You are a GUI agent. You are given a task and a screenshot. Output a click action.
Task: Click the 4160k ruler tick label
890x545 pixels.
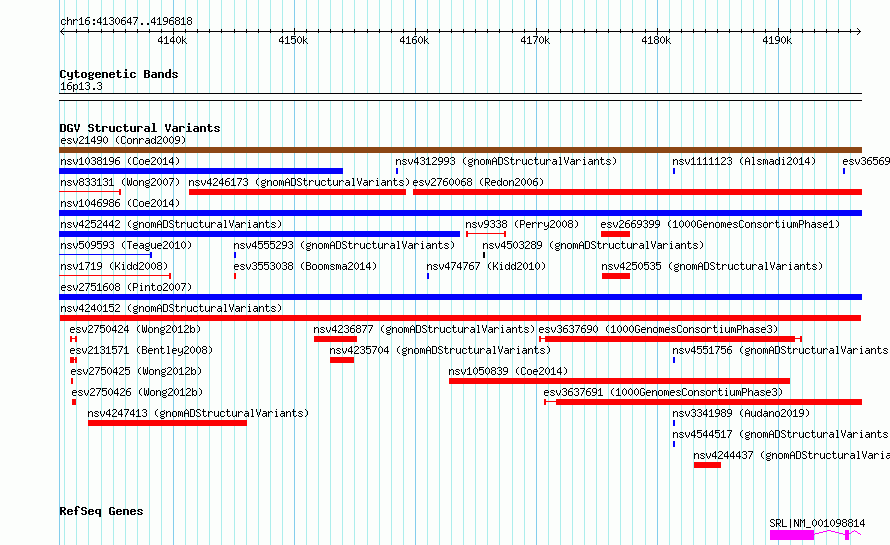point(414,40)
